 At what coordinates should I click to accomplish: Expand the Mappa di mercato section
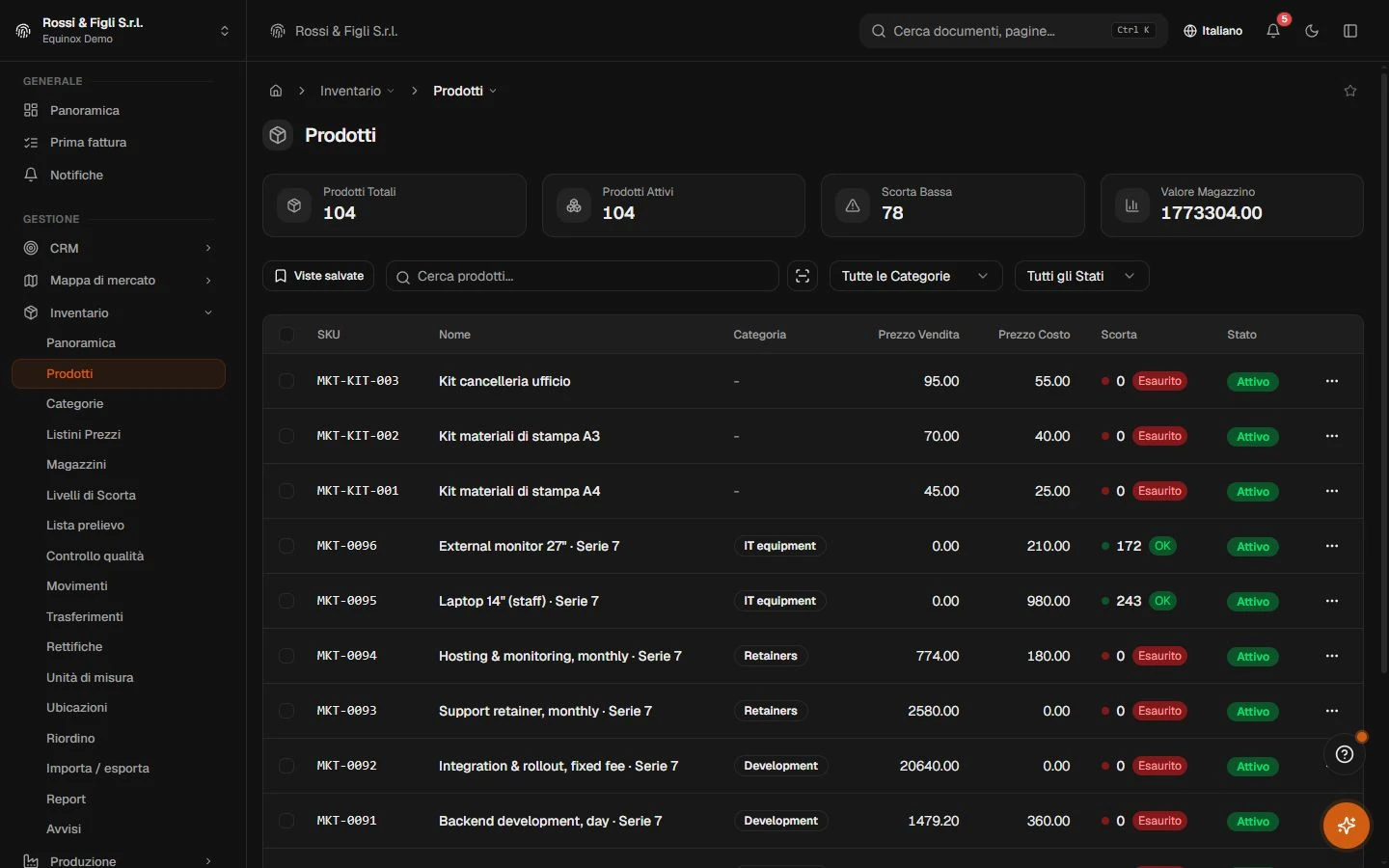(119, 280)
